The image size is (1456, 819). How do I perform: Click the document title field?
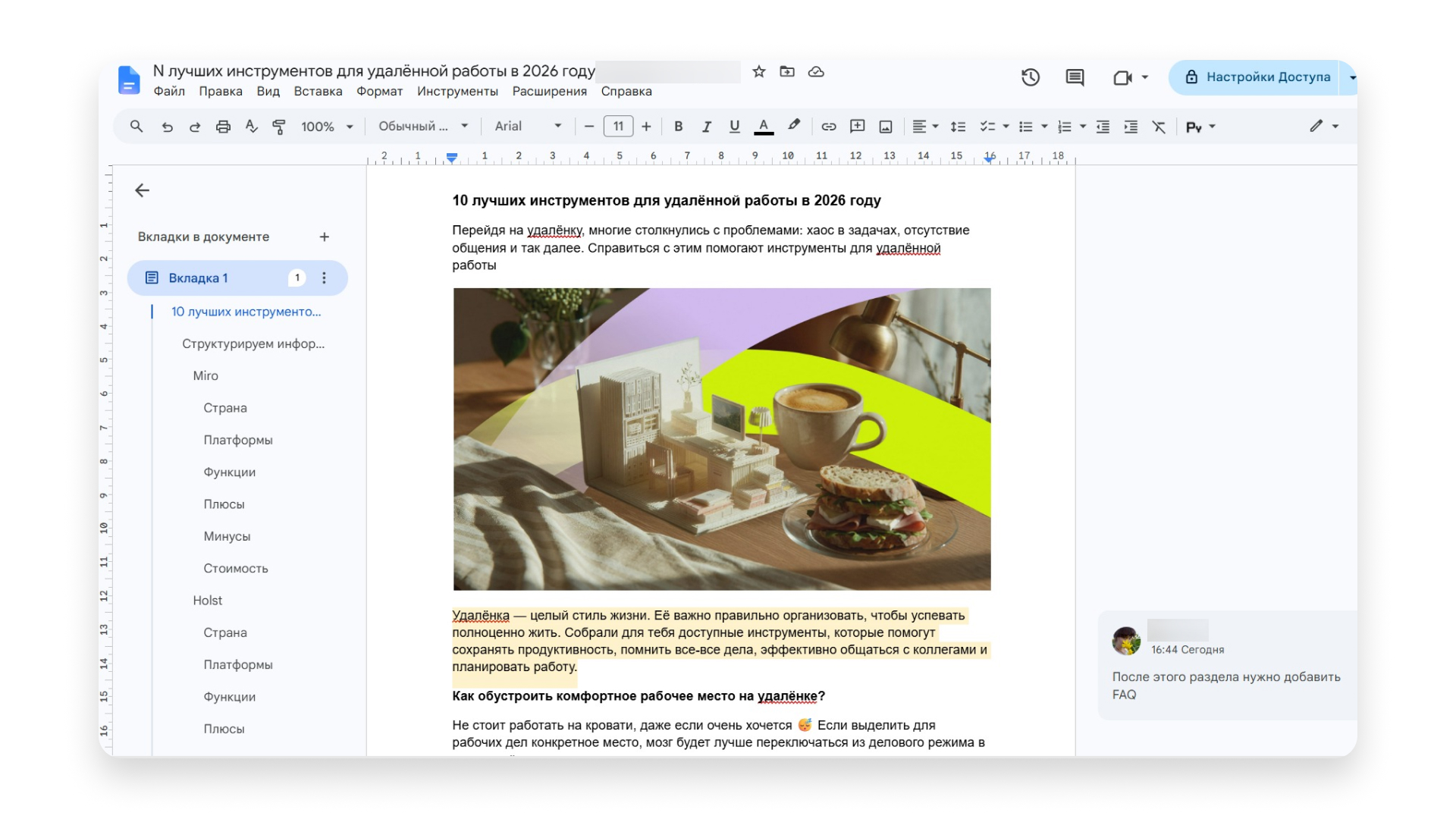374,71
